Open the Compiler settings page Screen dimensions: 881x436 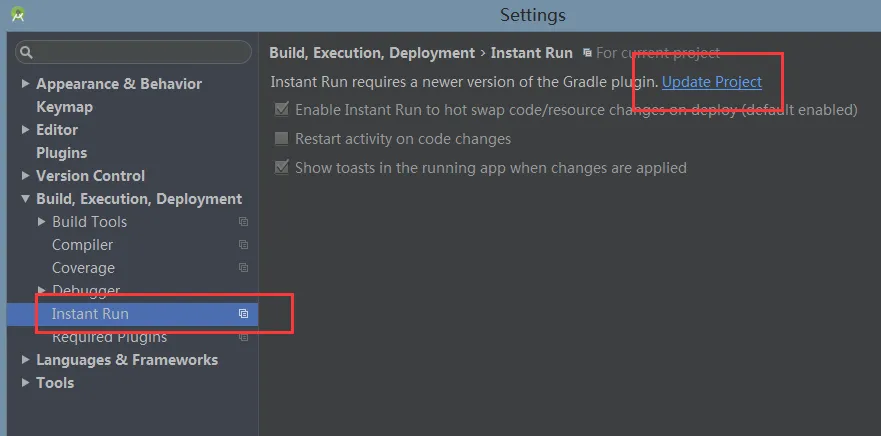[82, 245]
